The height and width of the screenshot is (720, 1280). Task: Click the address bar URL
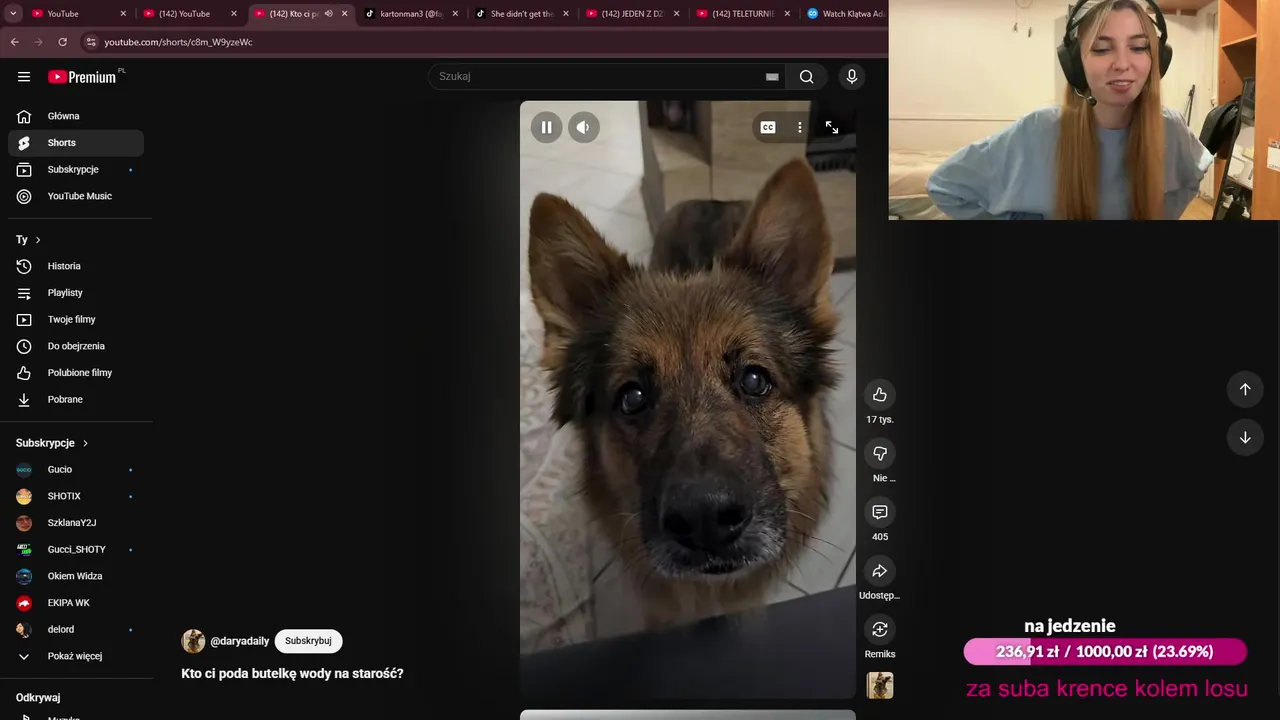point(178,42)
